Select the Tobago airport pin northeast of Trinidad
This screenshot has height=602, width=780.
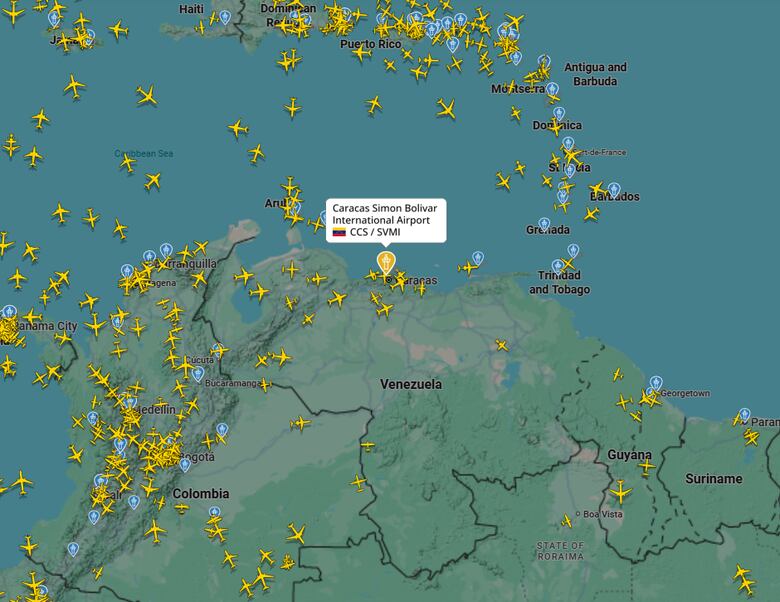pos(574,250)
